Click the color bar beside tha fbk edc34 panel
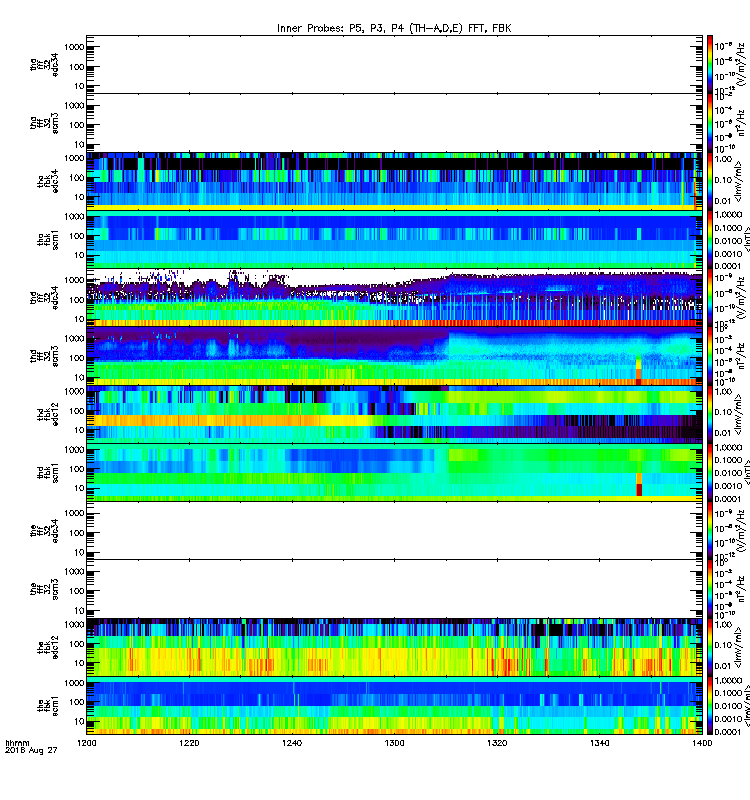Screen dimensions: 750x800 tap(710, 181)
